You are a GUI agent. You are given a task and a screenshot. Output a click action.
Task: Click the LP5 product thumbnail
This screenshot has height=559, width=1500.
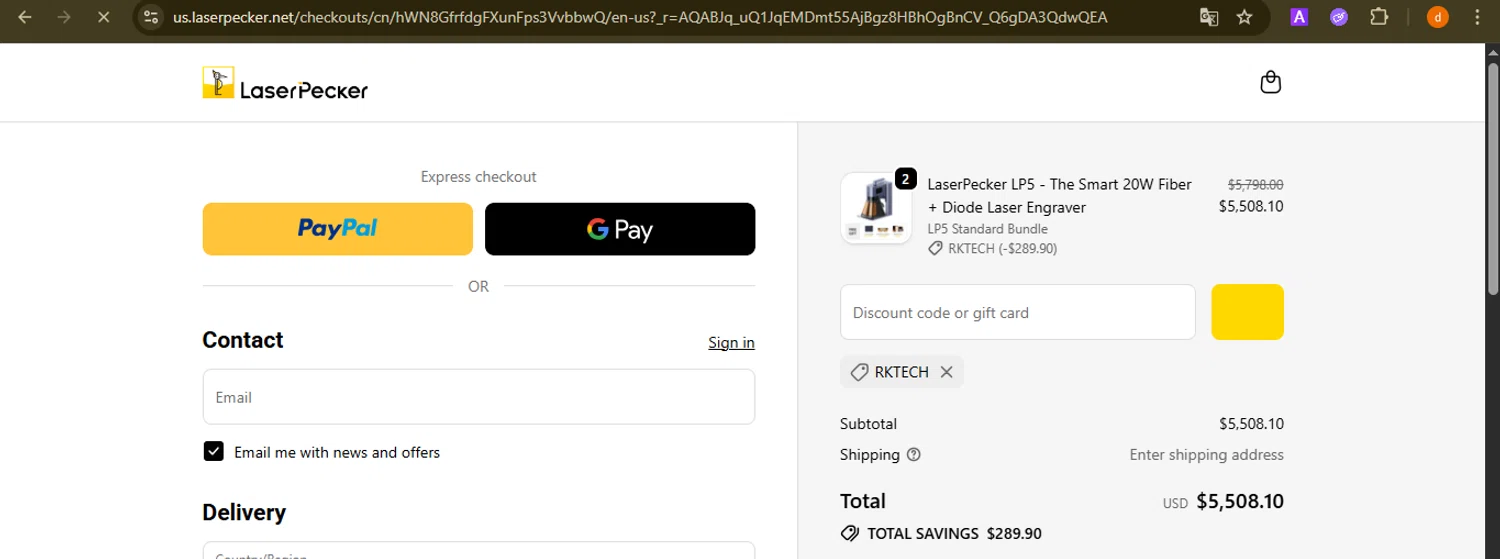876,208
